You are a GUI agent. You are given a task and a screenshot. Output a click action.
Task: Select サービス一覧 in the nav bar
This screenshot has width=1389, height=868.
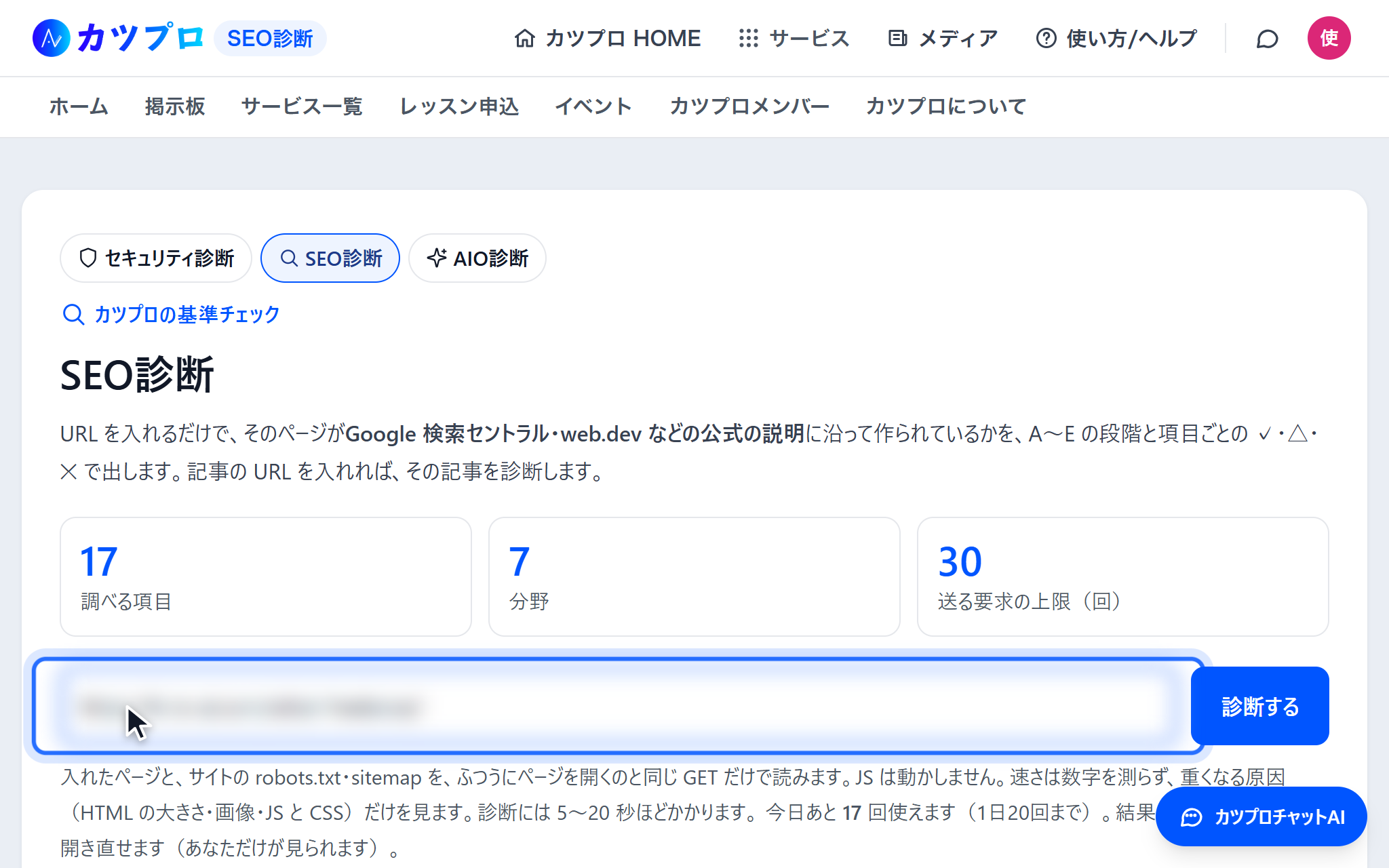(302, 106)
